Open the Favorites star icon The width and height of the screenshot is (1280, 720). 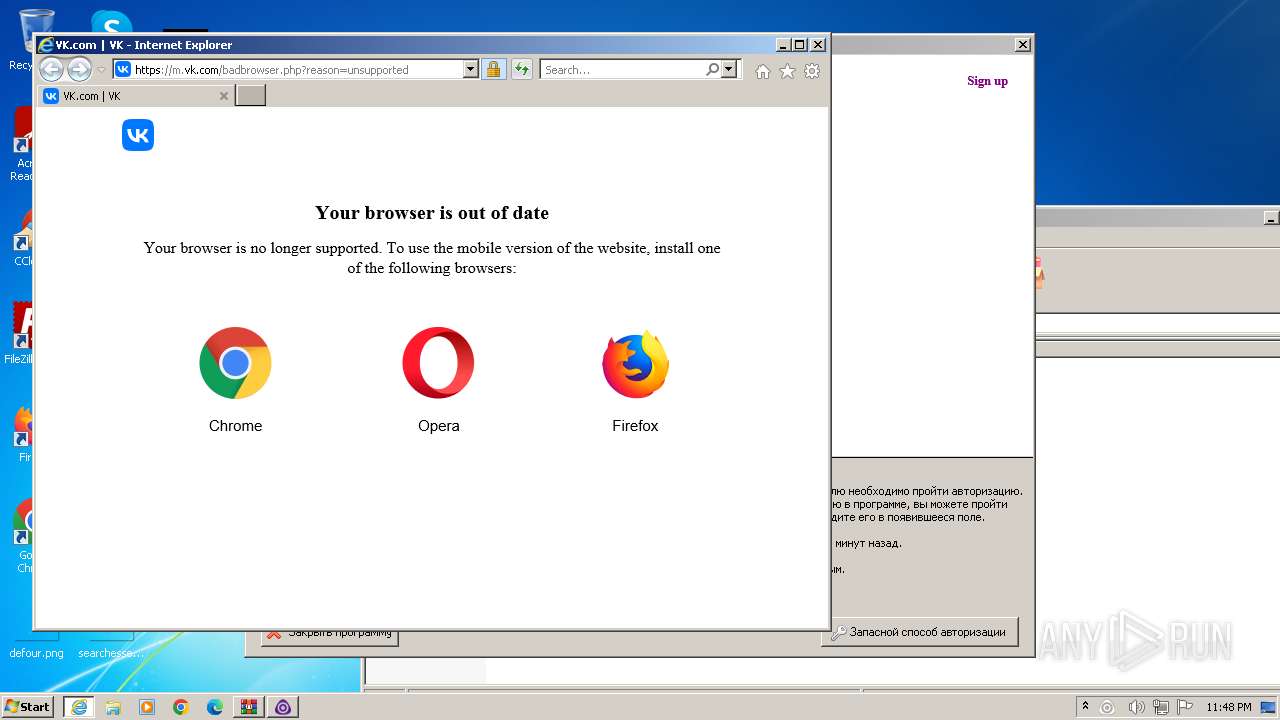click(787, 71)
